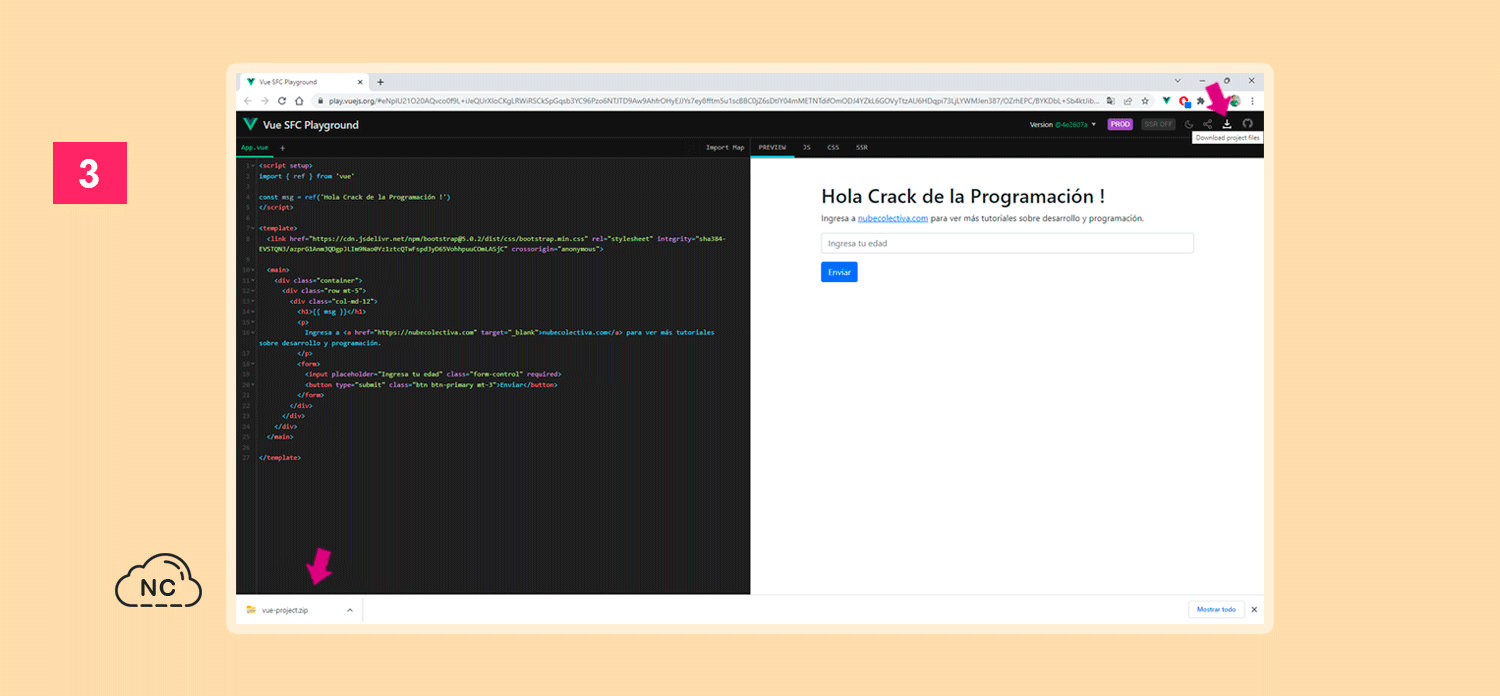1500x696 pixels.
Task: Click the '<script setup>' code line
Action: (285, 165)
